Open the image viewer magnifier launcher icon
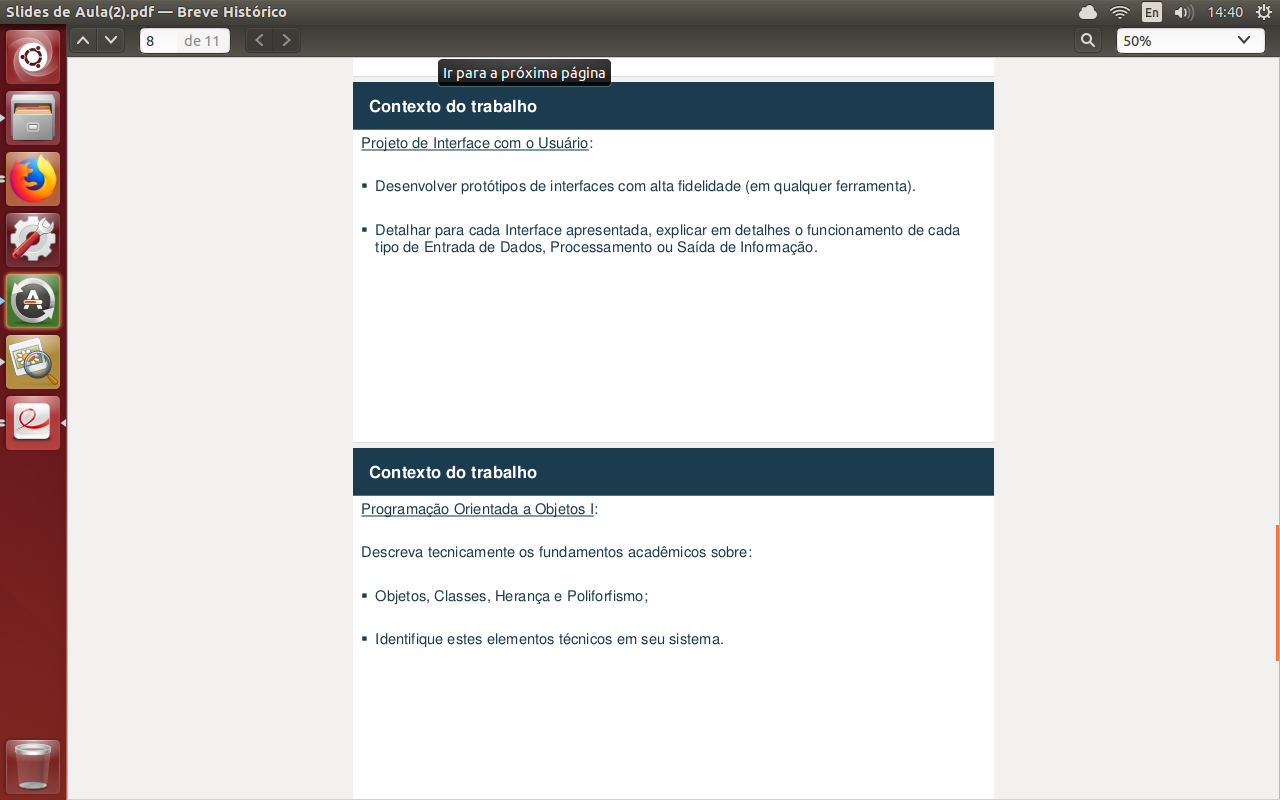The width and height of the screenshot is (1280, 800). pyautogui.click(x=33, y=363)
